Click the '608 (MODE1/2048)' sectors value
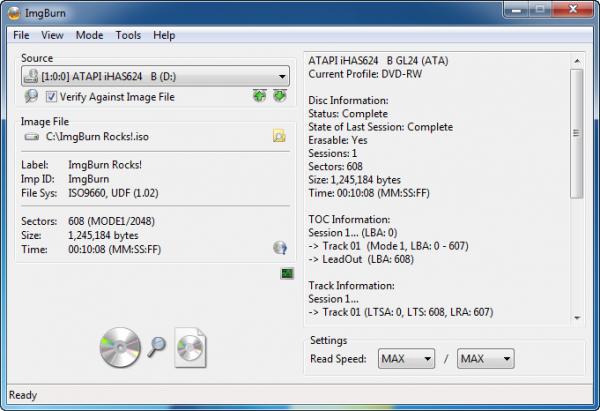The height and width of the screenshot is (411, 600). tap(111, 221)
